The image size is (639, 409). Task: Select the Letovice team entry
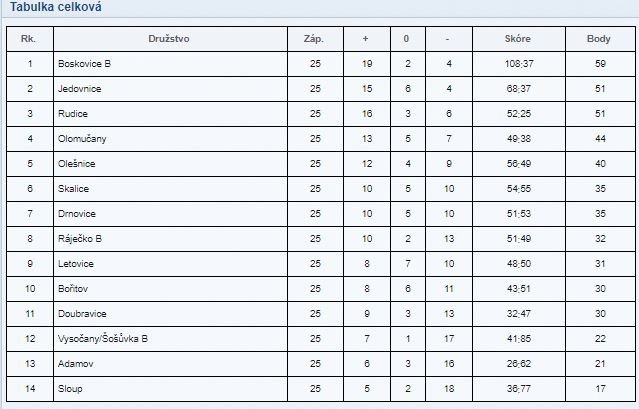click(x=76, y=264)
